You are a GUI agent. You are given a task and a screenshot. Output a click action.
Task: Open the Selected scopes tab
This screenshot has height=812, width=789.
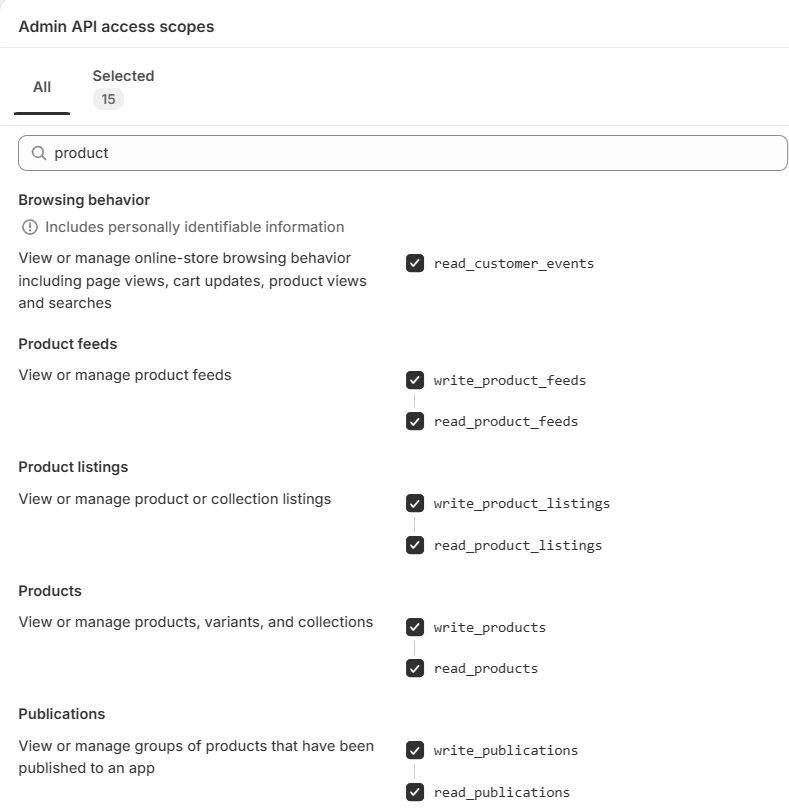click(123, 87)
